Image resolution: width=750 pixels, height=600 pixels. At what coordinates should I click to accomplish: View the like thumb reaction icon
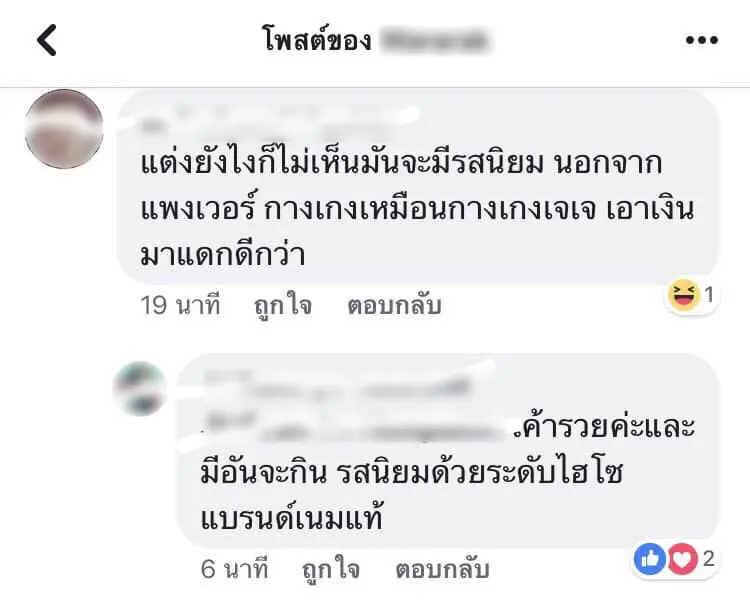650,559
